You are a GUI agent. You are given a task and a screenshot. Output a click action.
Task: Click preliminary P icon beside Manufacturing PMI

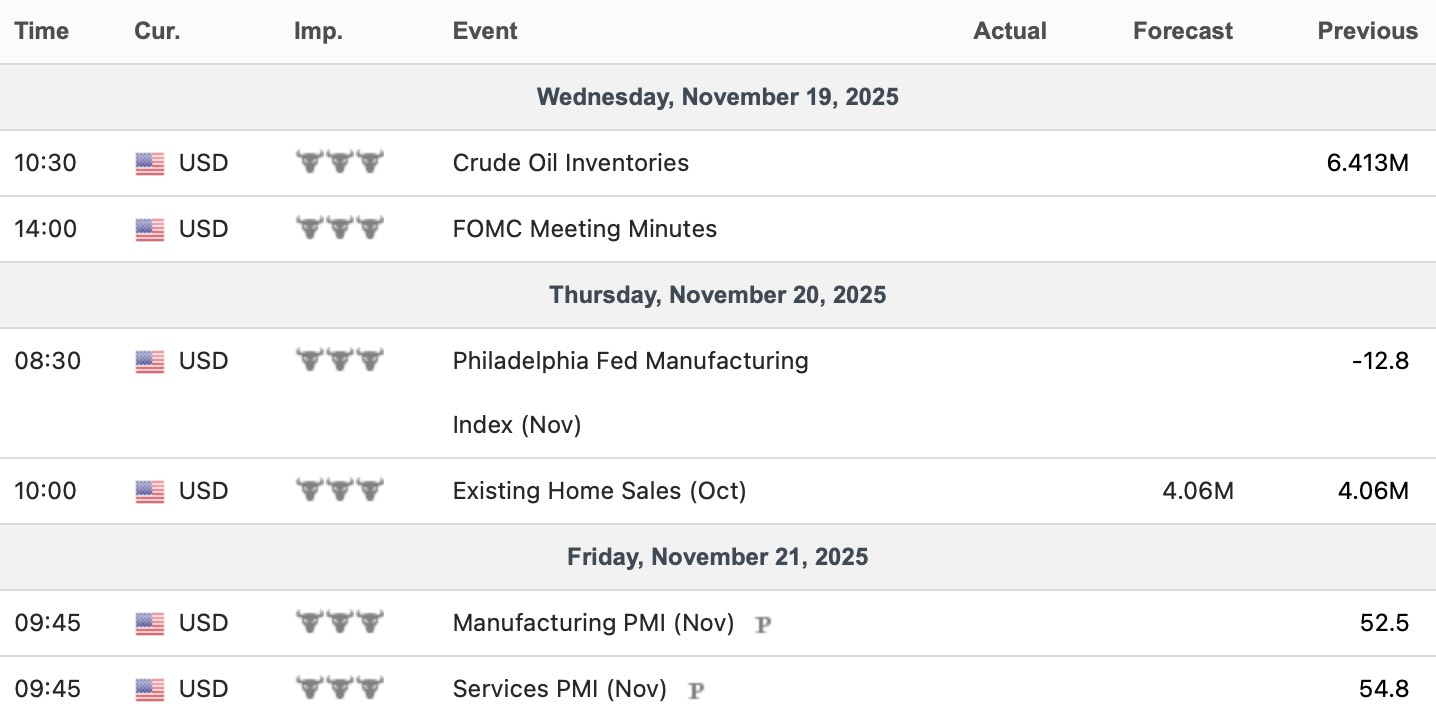[763, 624]
